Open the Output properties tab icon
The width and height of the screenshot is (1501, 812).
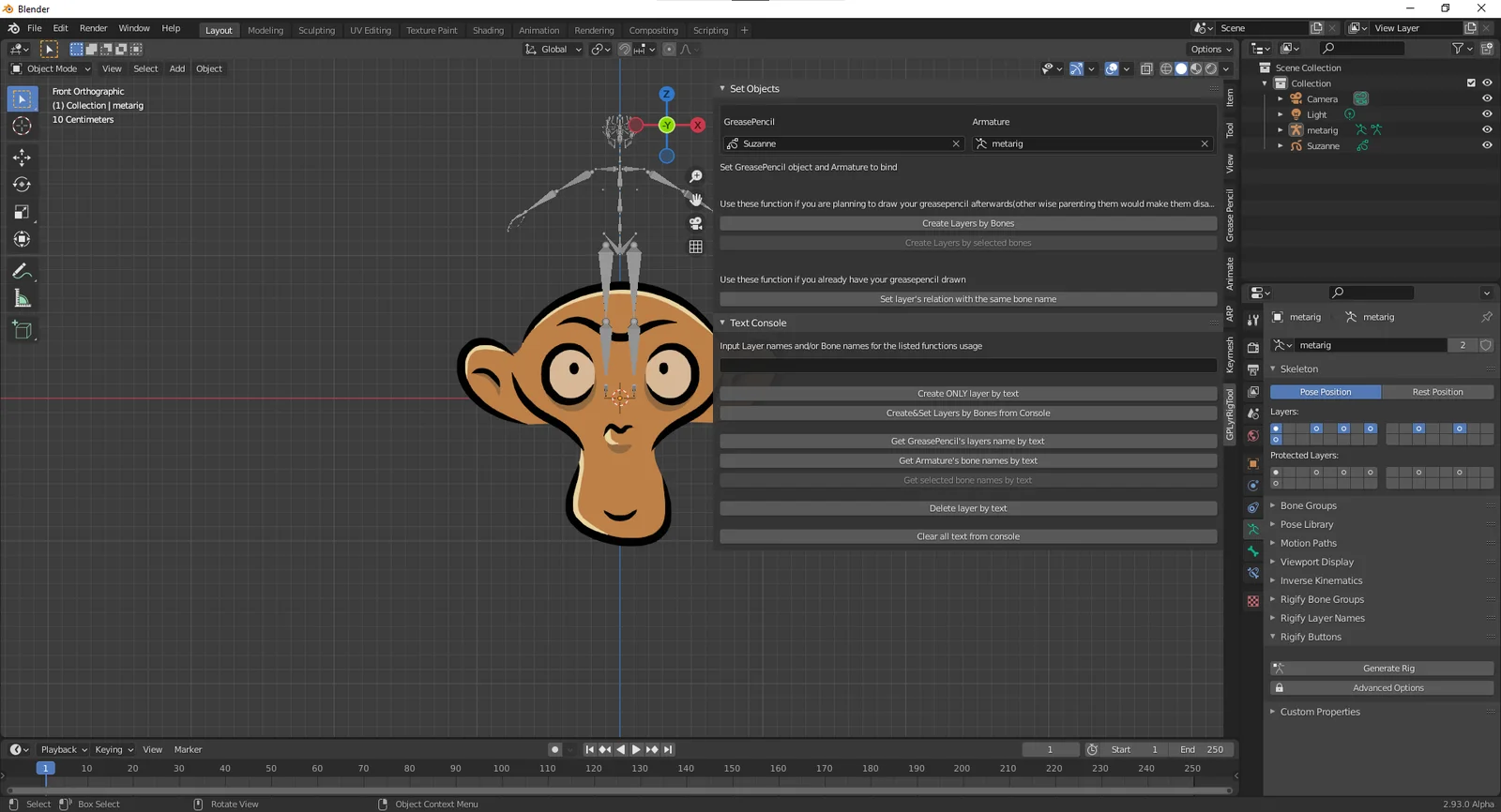(1253, 369)
